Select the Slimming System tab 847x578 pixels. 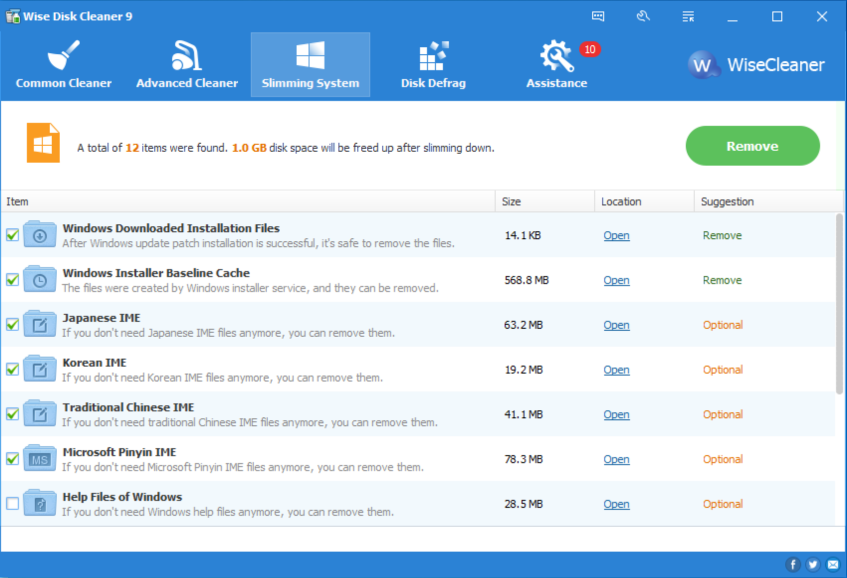click(x=310, y=65)
